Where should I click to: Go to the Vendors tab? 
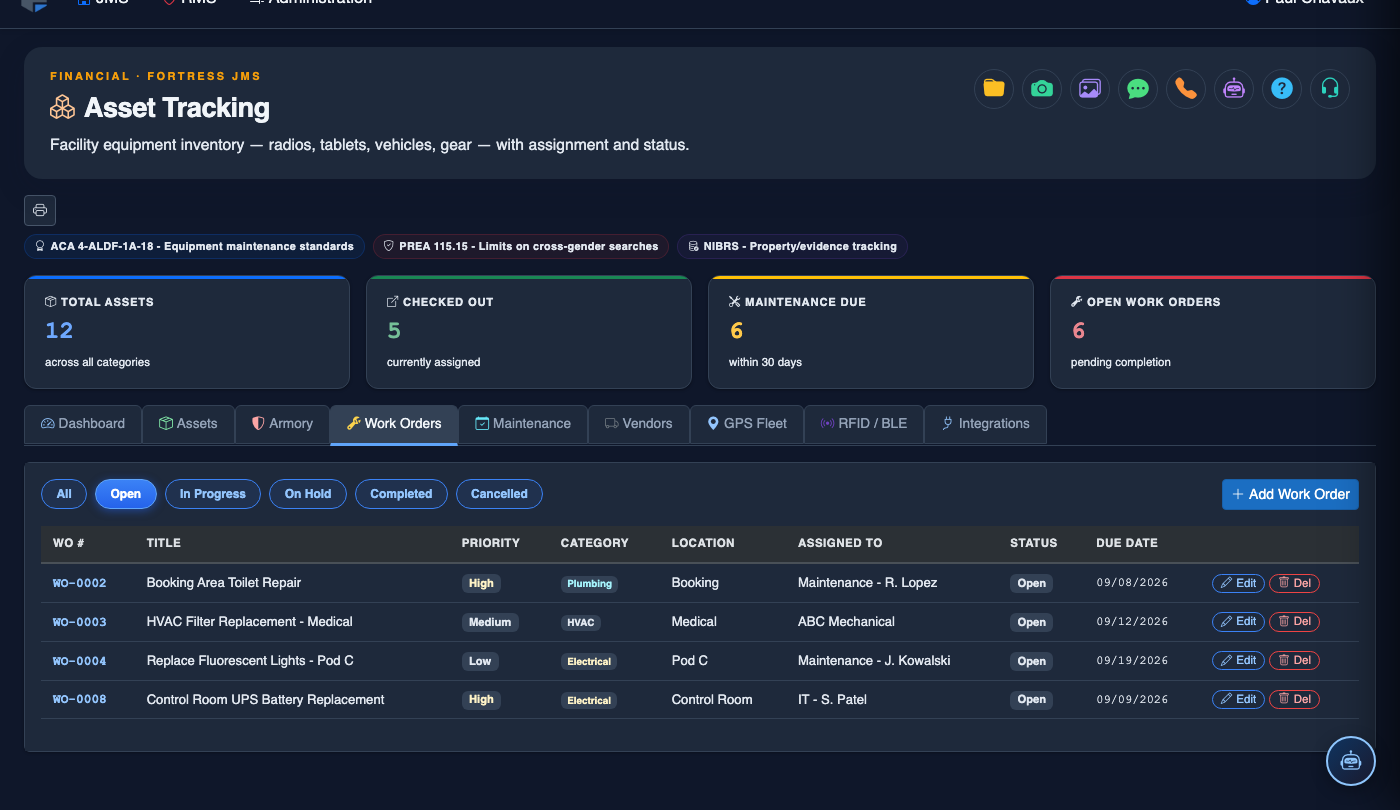638,424
